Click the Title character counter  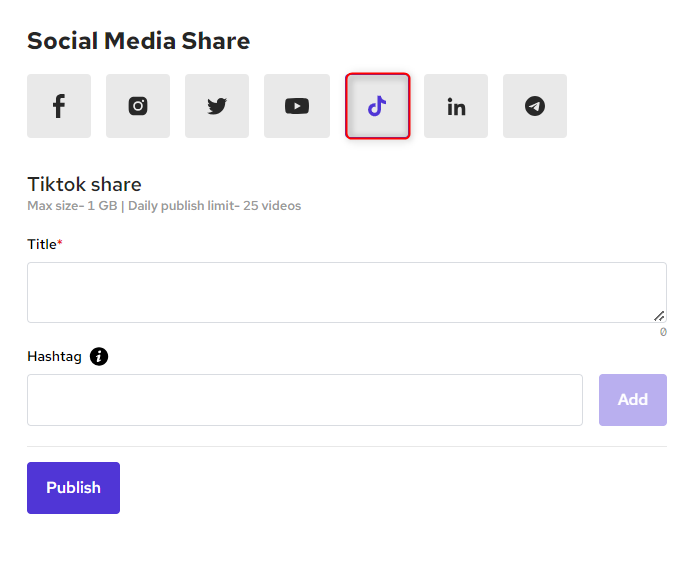(x=662, y=332)
